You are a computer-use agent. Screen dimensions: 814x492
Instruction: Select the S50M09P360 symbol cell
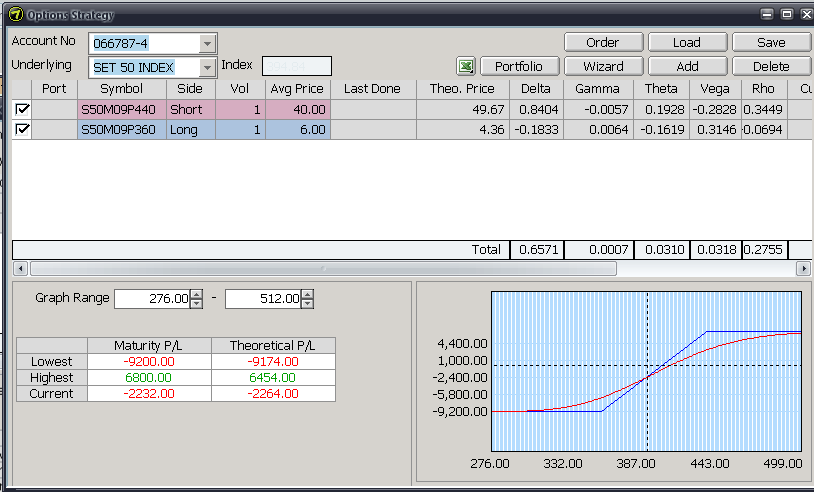coord(122,129)
